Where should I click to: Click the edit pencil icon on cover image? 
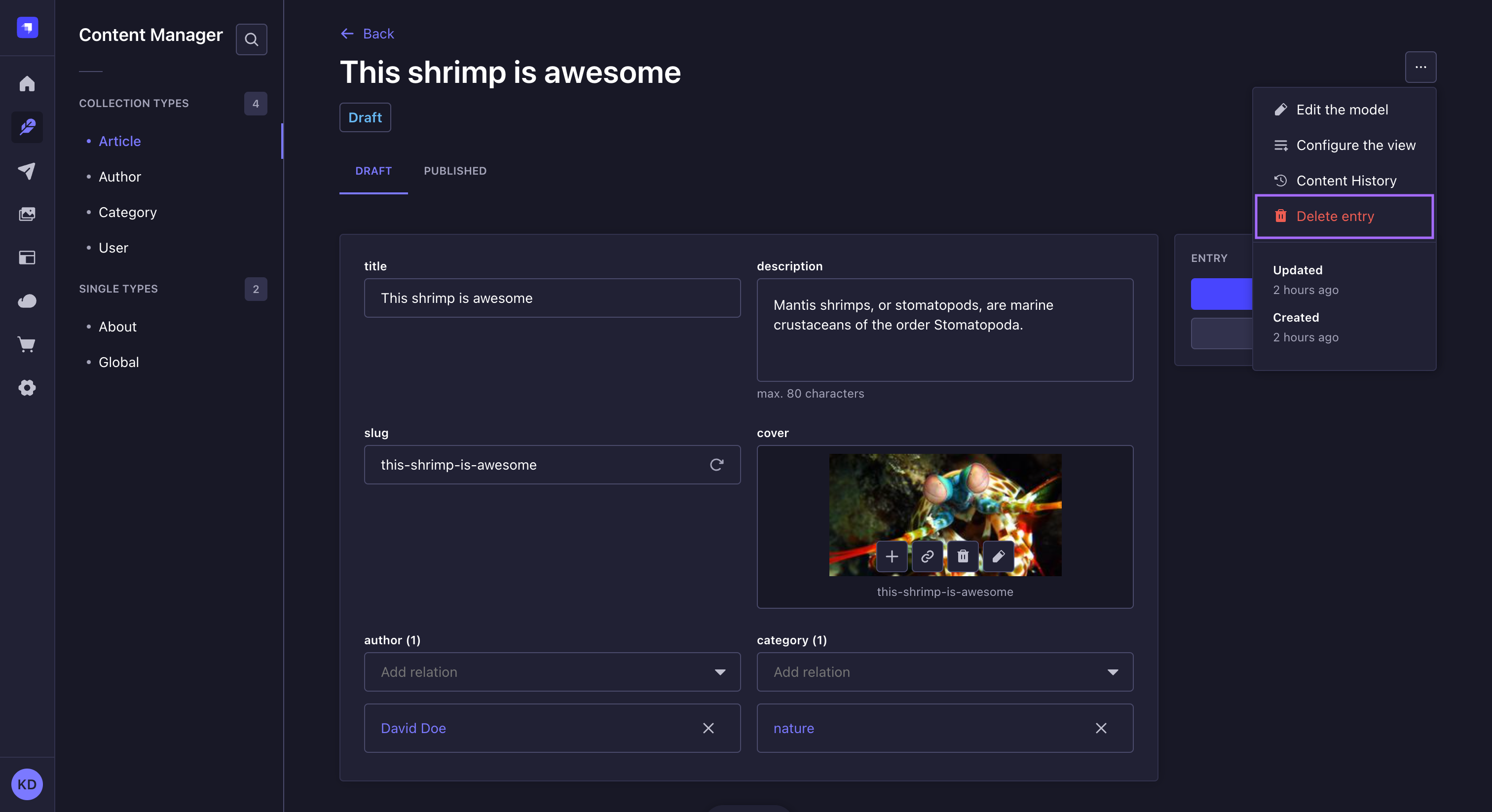997,556
